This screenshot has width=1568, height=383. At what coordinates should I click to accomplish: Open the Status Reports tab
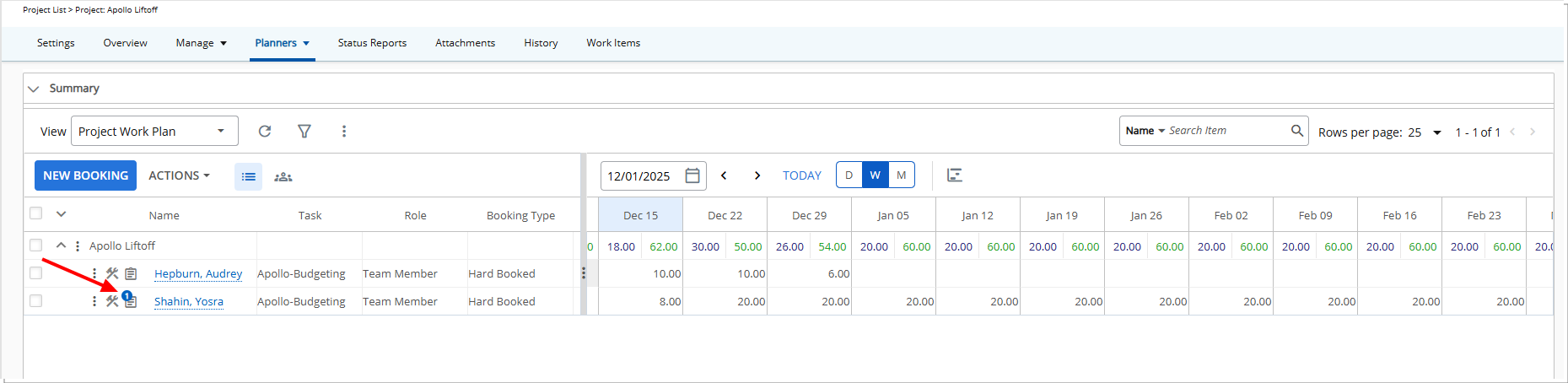[x=372, y=43]
